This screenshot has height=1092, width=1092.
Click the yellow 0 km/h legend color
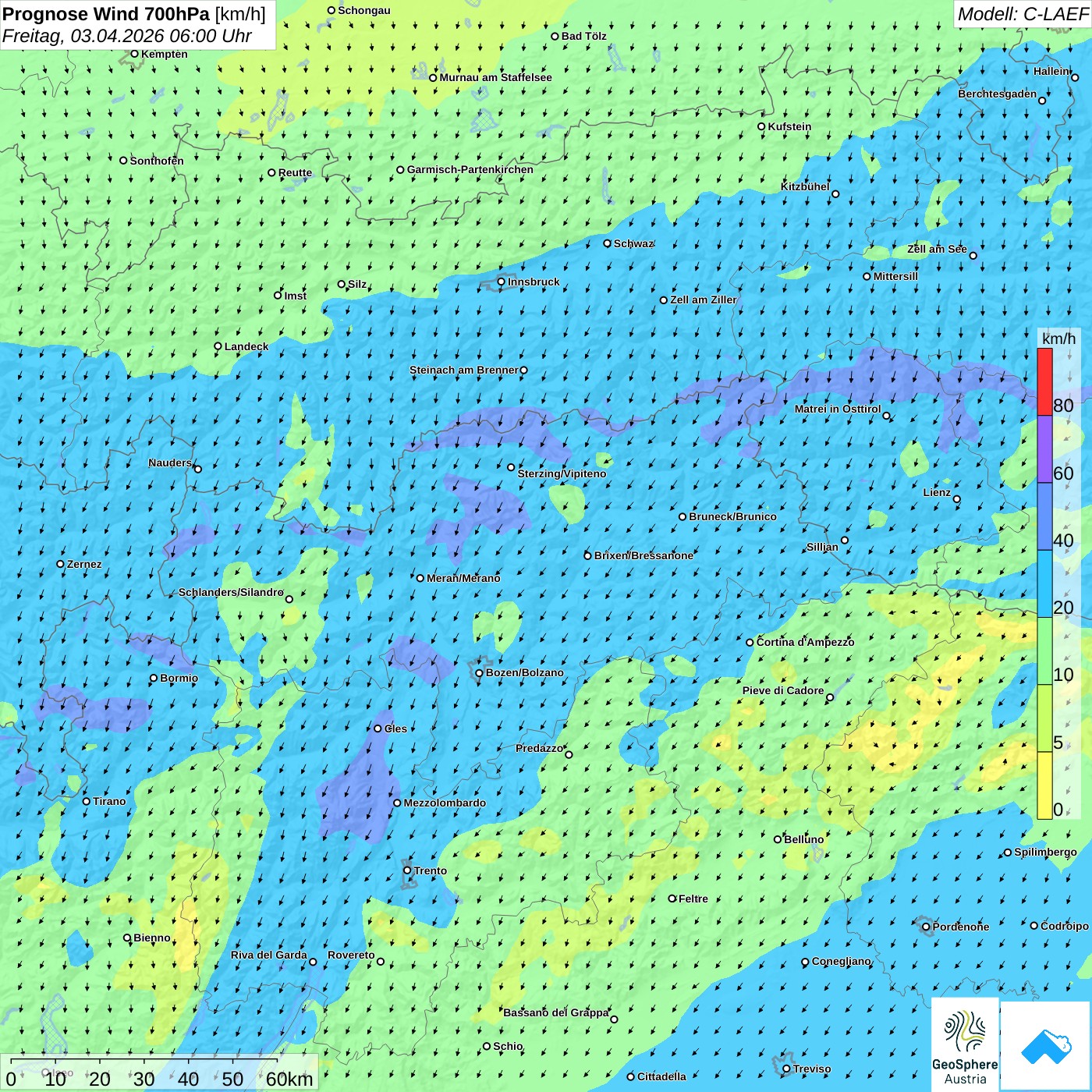(1044, 785)
